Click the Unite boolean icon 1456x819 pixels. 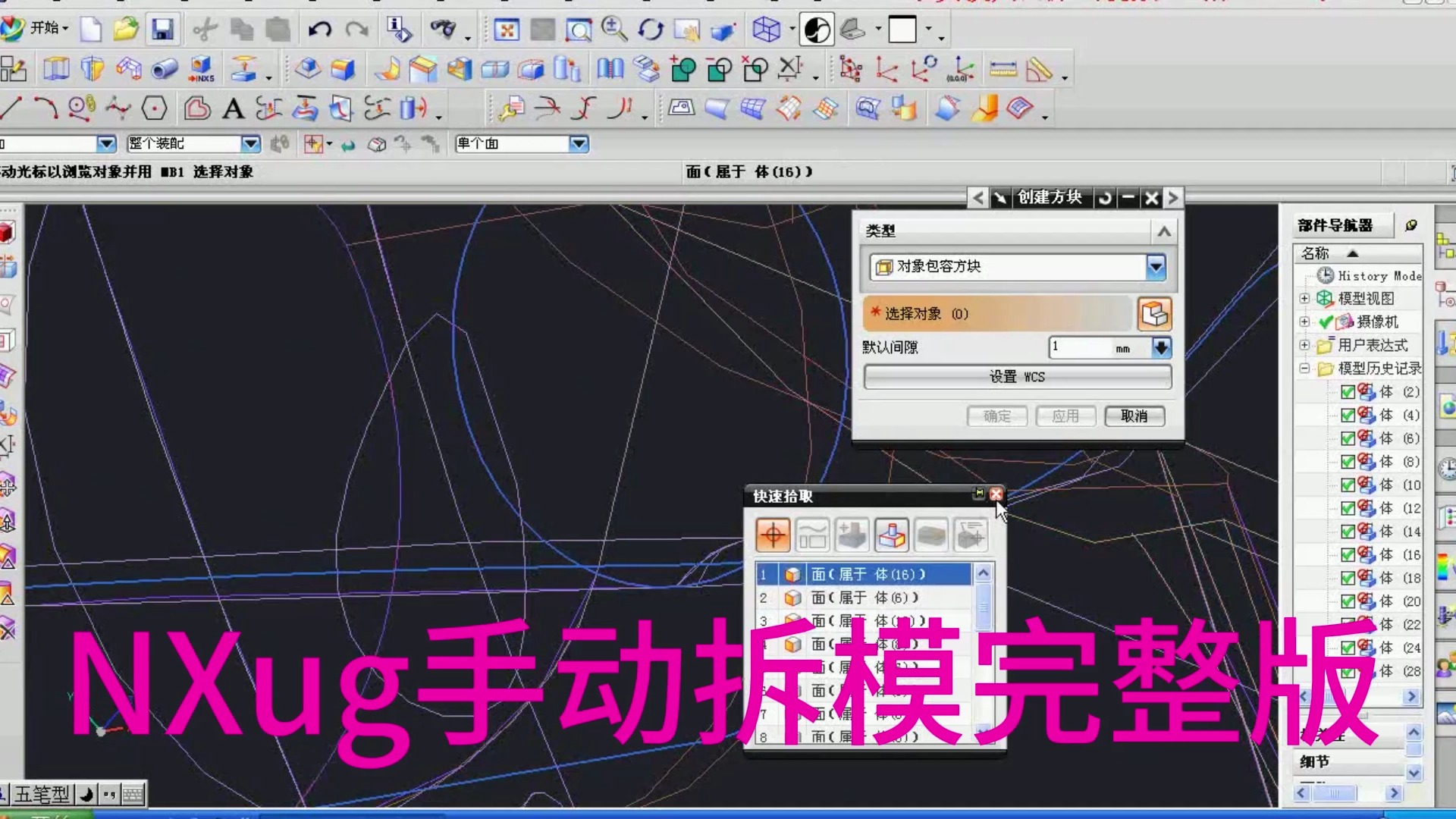(682, 69)
